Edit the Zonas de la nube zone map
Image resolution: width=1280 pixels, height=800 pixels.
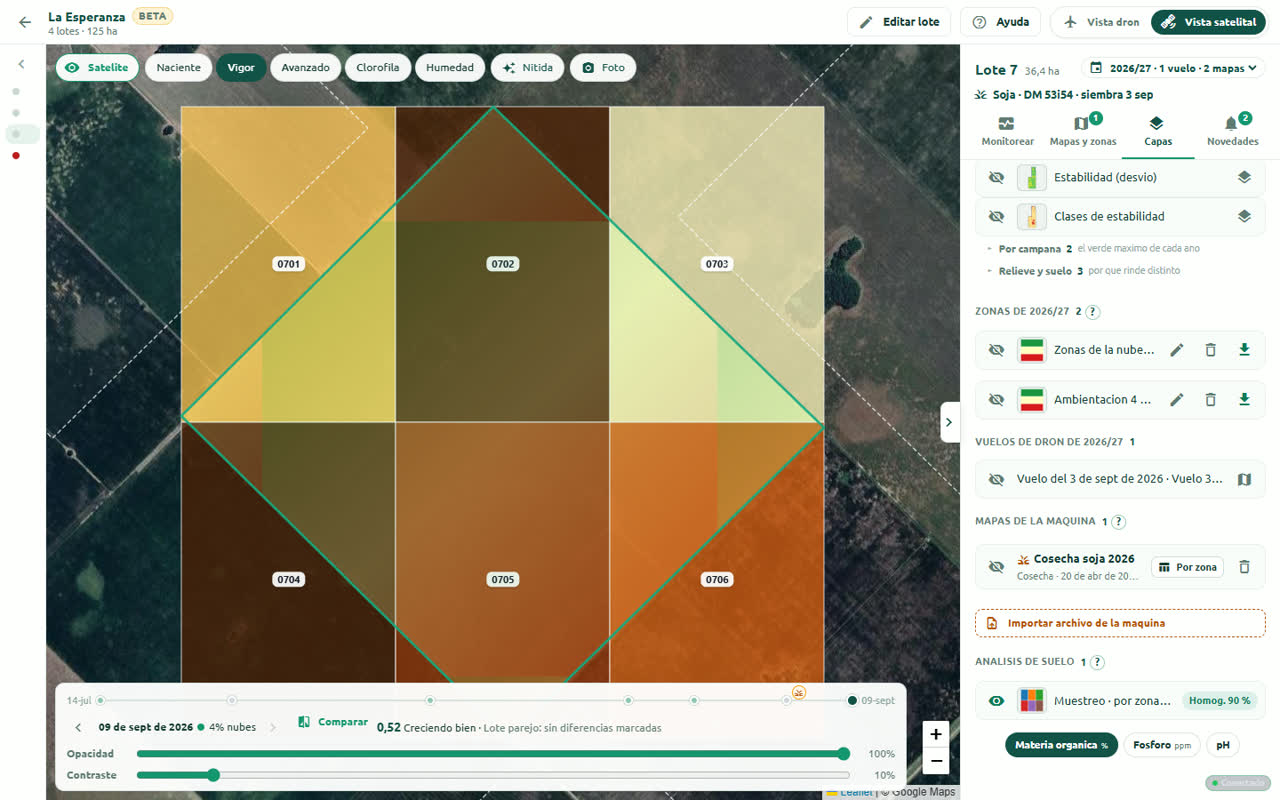[x=1177, y=350]
